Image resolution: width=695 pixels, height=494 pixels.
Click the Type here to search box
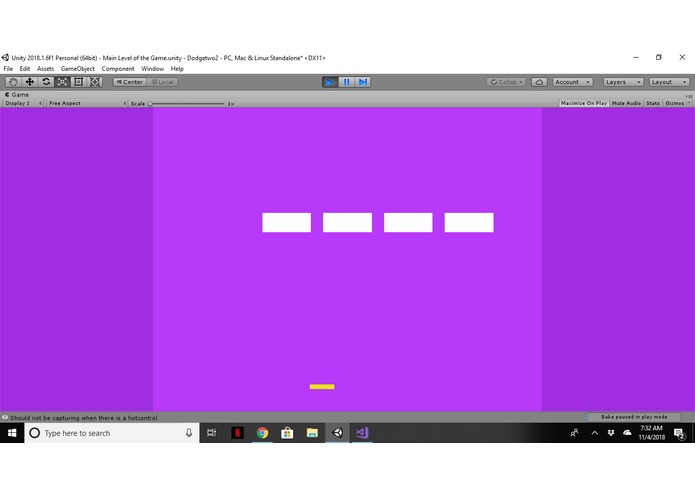112,433
